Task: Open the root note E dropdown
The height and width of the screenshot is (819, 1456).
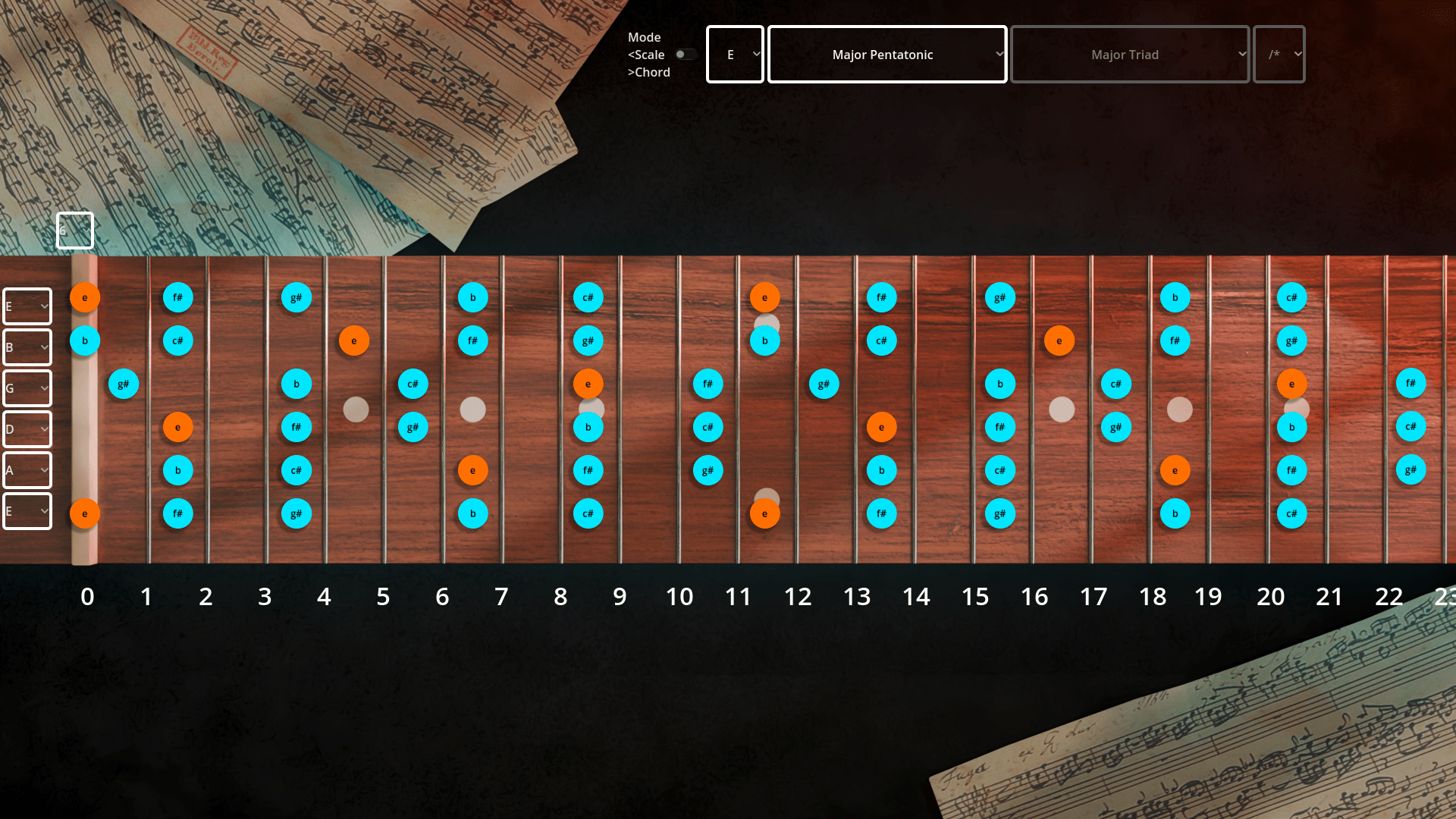Action: coord(735,55)
